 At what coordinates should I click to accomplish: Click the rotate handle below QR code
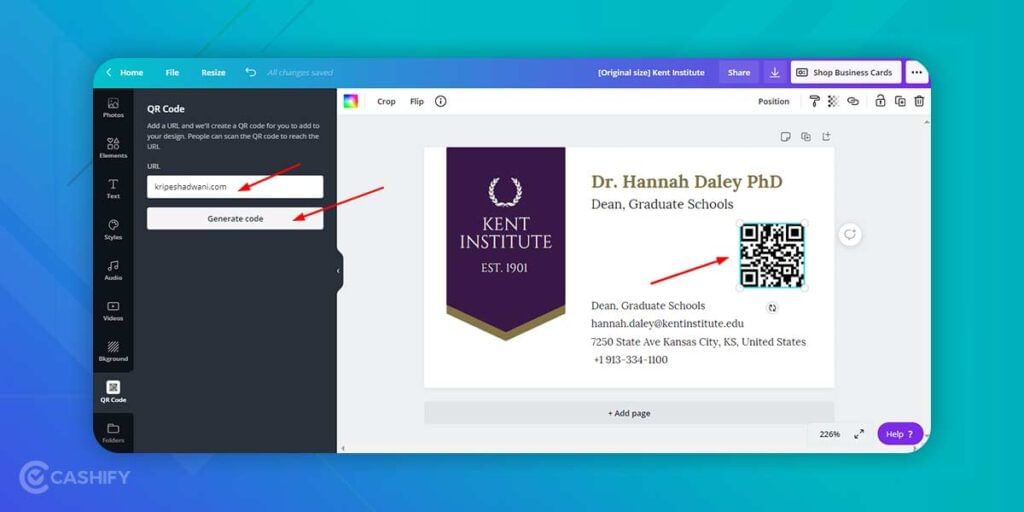pos(773,308)
